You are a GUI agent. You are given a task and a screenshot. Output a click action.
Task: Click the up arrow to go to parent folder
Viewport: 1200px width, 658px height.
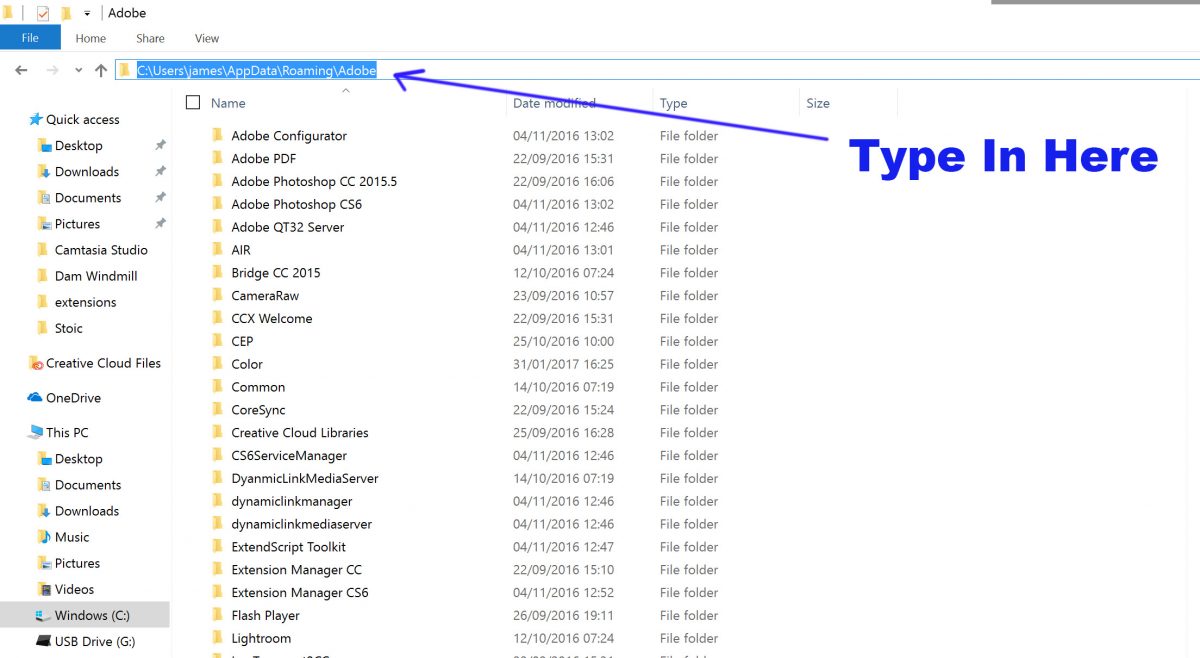tap(101, 70)
